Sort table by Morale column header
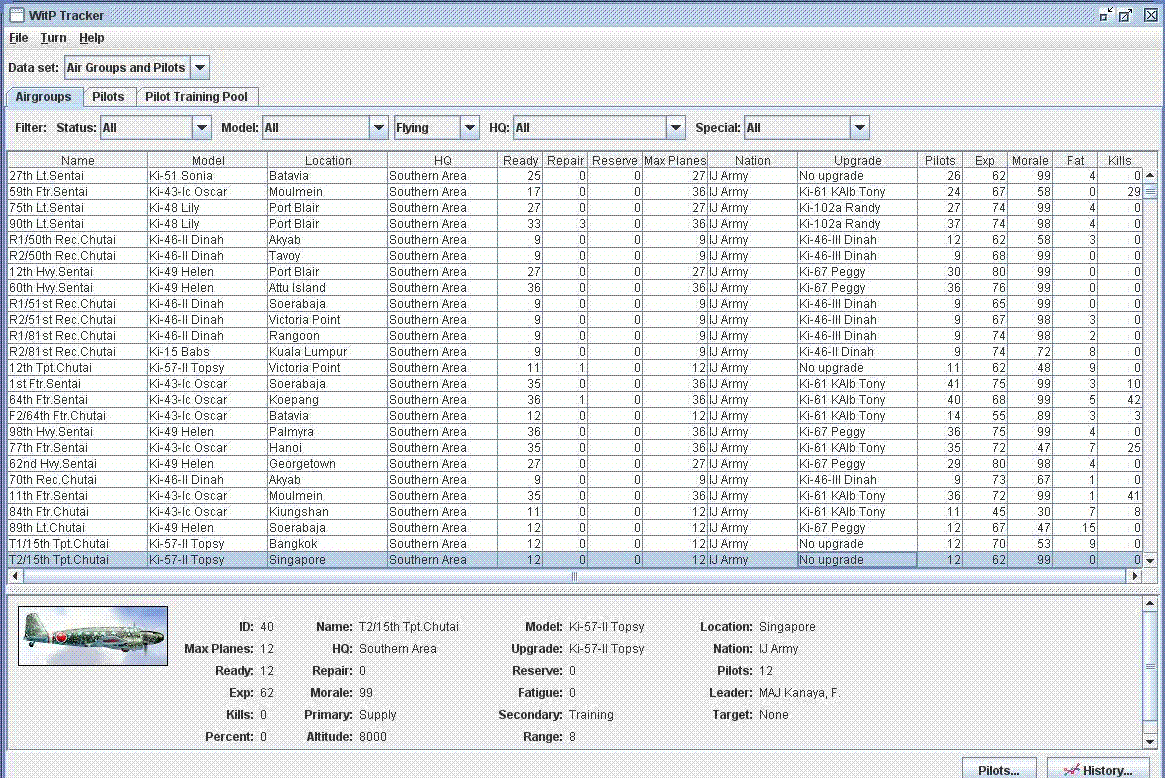The height and width of the screenshot is (778, 1165). (1030, 160)
